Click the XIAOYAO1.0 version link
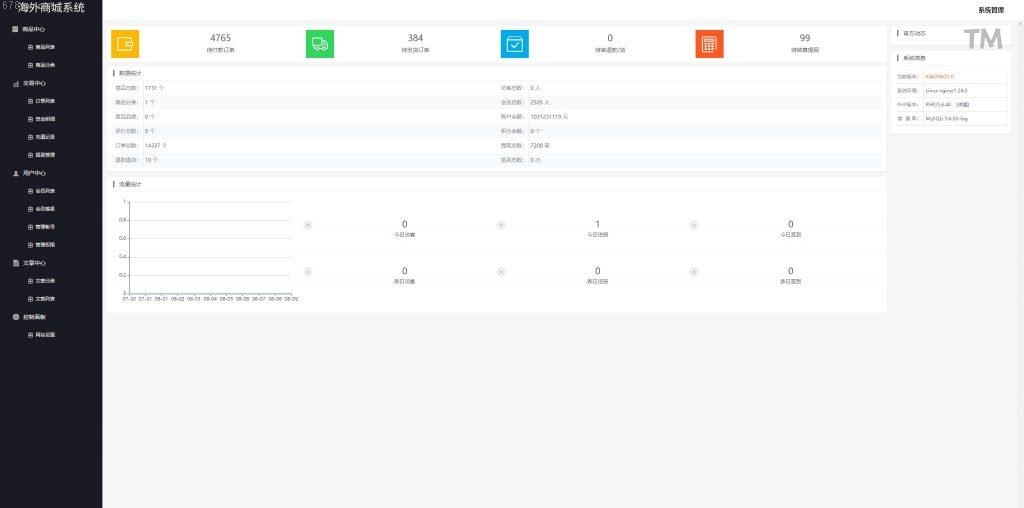This screenshot has height=508, width=1024. (x=939, y=76)
